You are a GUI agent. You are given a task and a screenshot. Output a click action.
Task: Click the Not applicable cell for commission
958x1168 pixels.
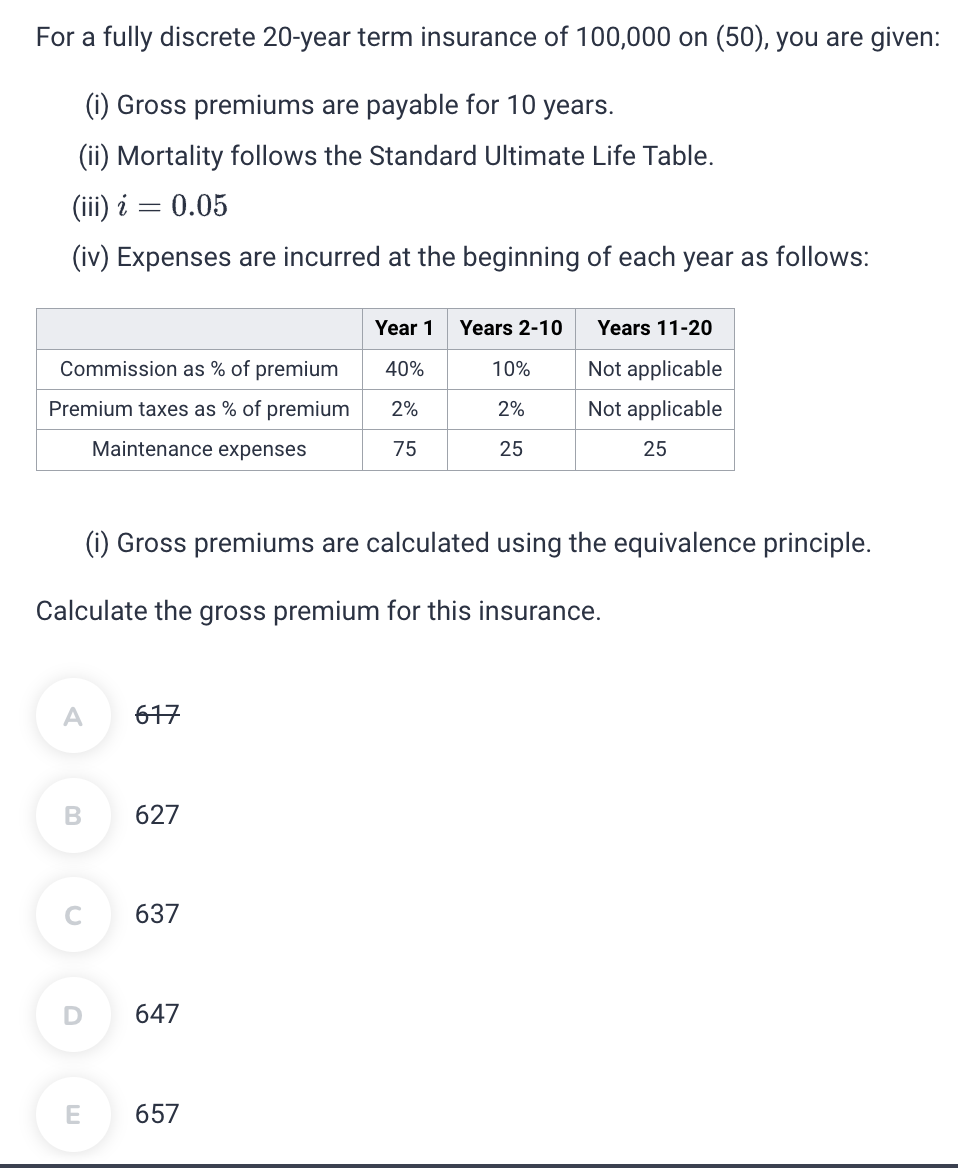tap(654, 369)
